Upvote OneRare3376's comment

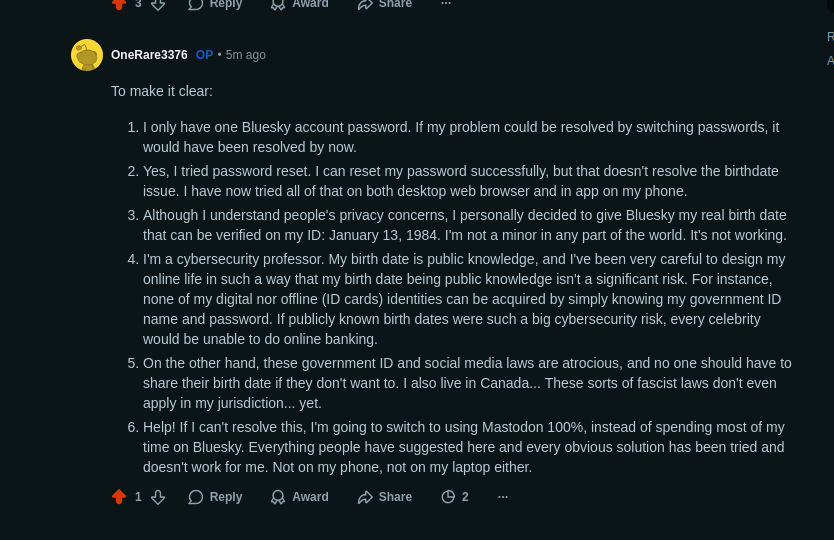tap(119, 497)
